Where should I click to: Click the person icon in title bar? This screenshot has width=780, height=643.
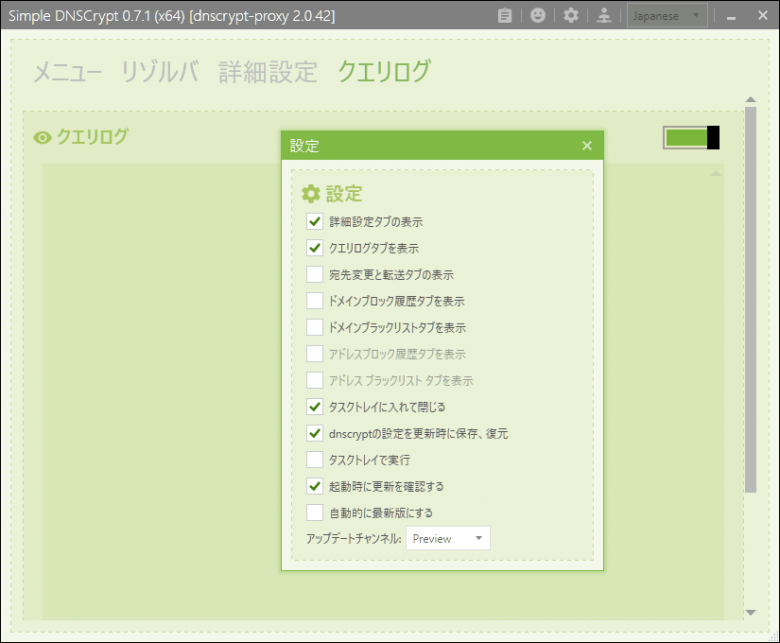tap(604, 16)
